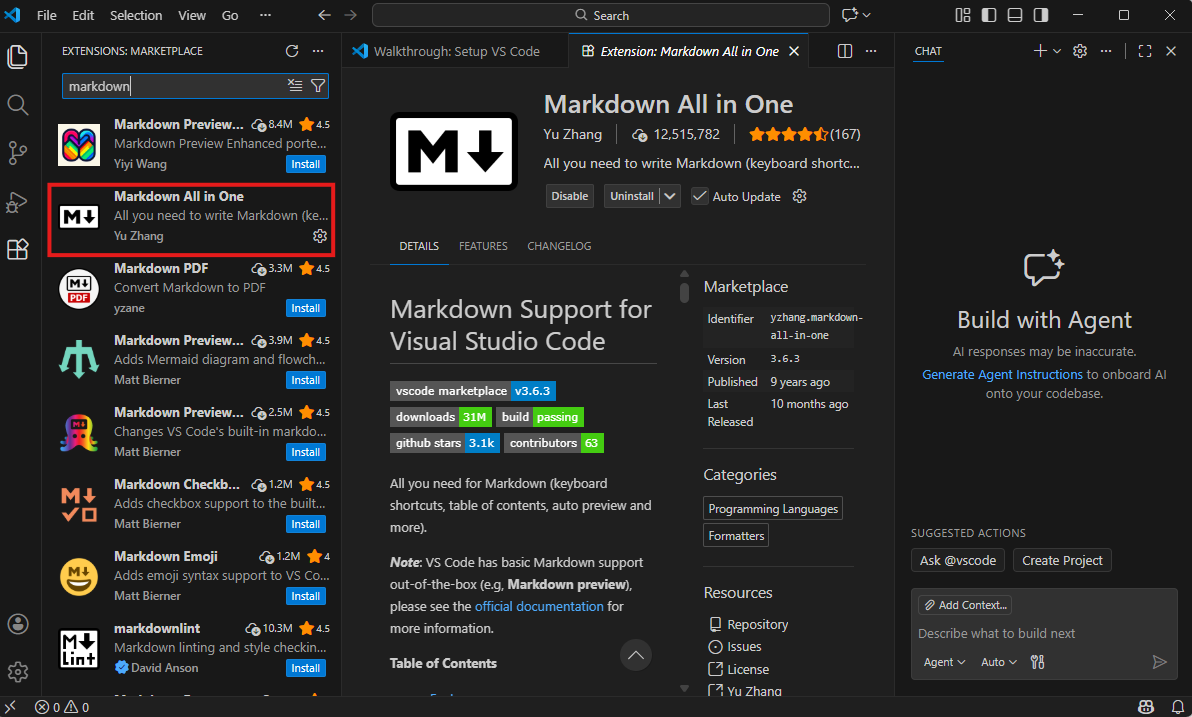The width and height of the screenshot is (1192, 717).
Task: Close the Markdown All in One extension tab
Action: coord(794,51)
